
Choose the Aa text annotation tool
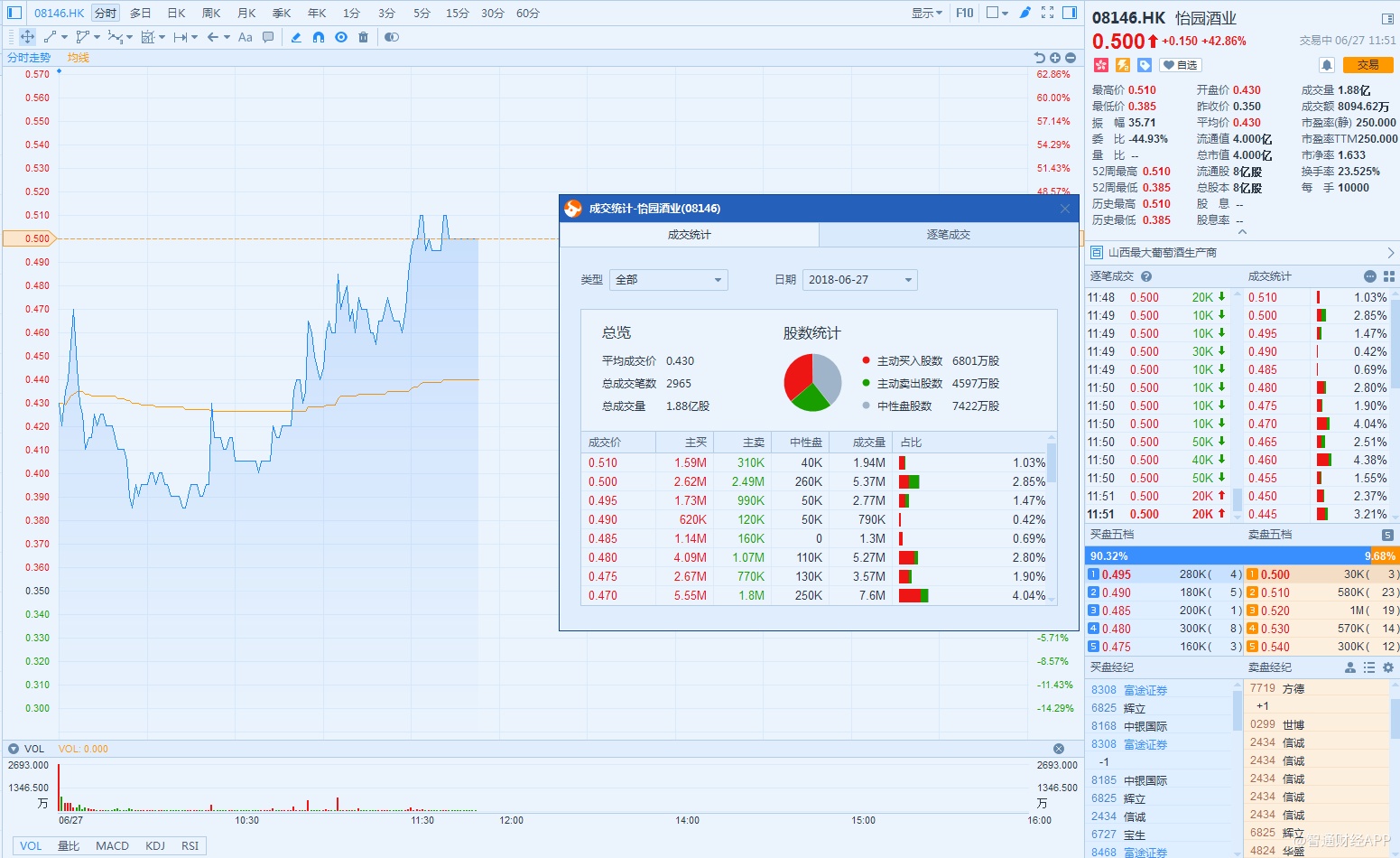[x=246, y=37]
